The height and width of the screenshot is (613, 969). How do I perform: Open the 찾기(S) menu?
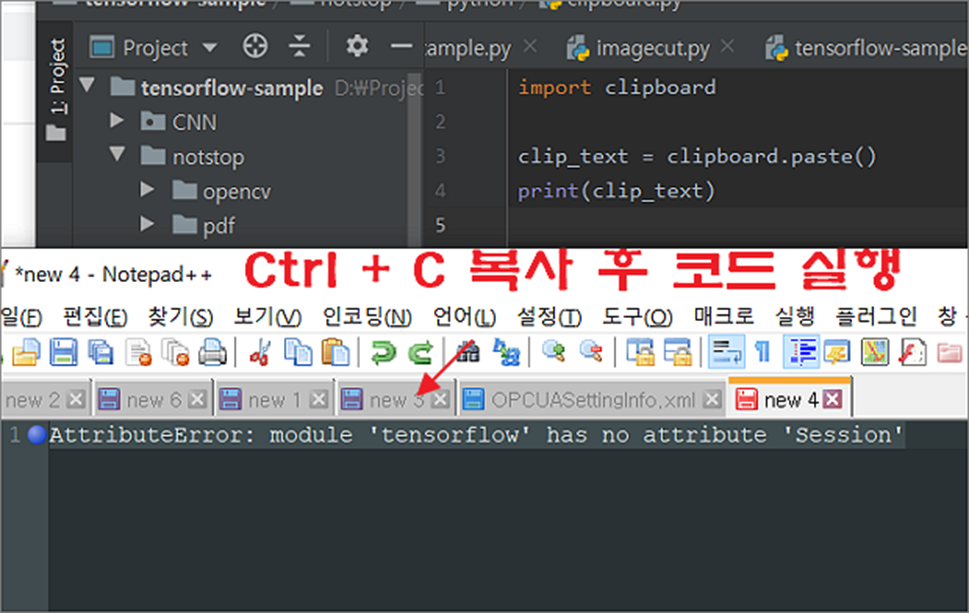click(x=180, y=316)
